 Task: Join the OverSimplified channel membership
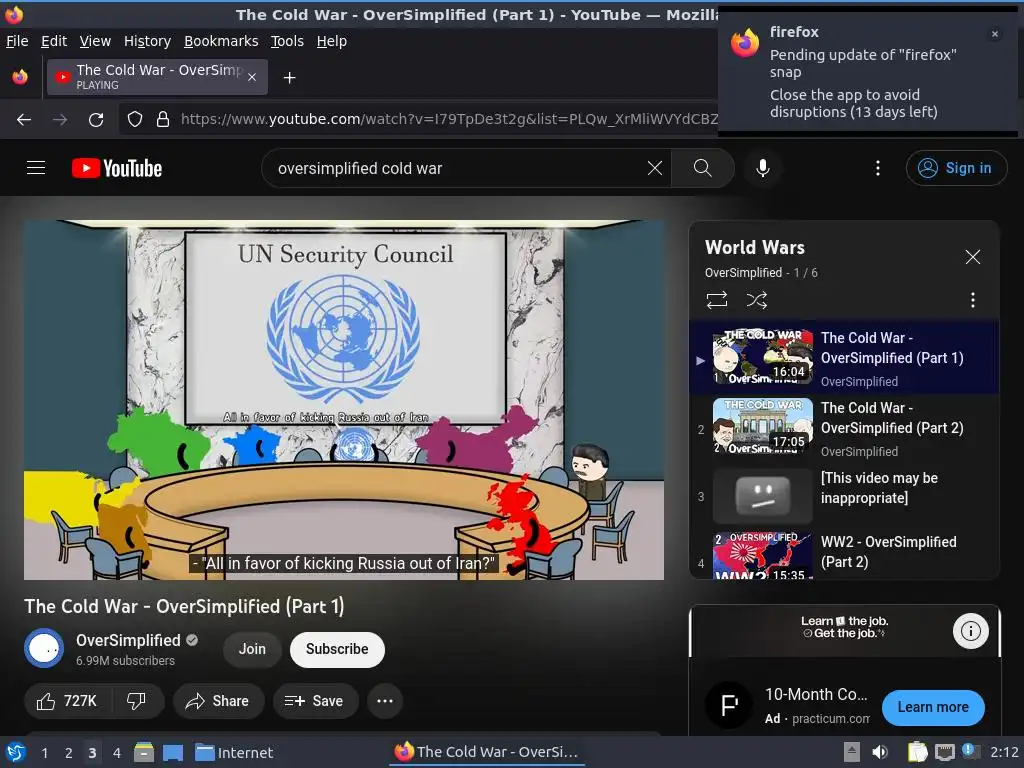(x=252, y=649)
